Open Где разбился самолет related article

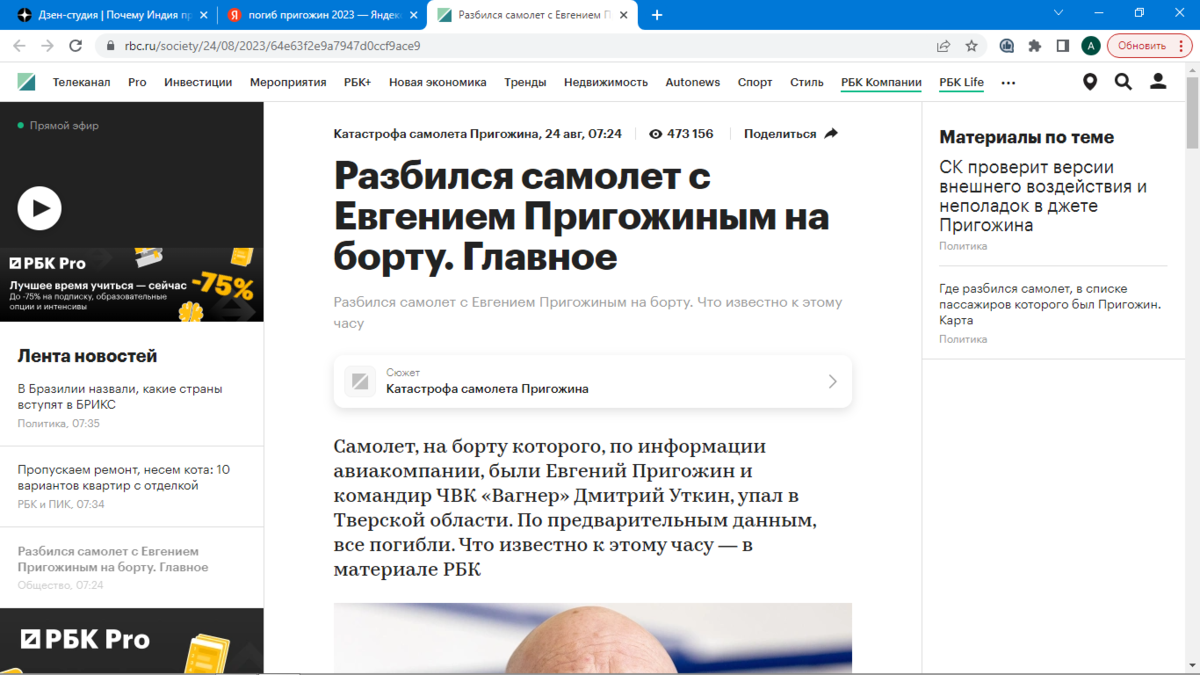(1050, 304)
